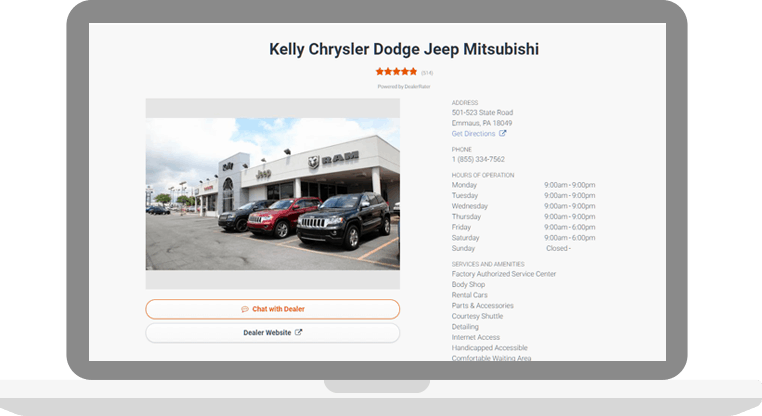The width and height of the screenshot is (762, 416).
Task: Open the Dealer Website button
Action: (x=273, y=333)
